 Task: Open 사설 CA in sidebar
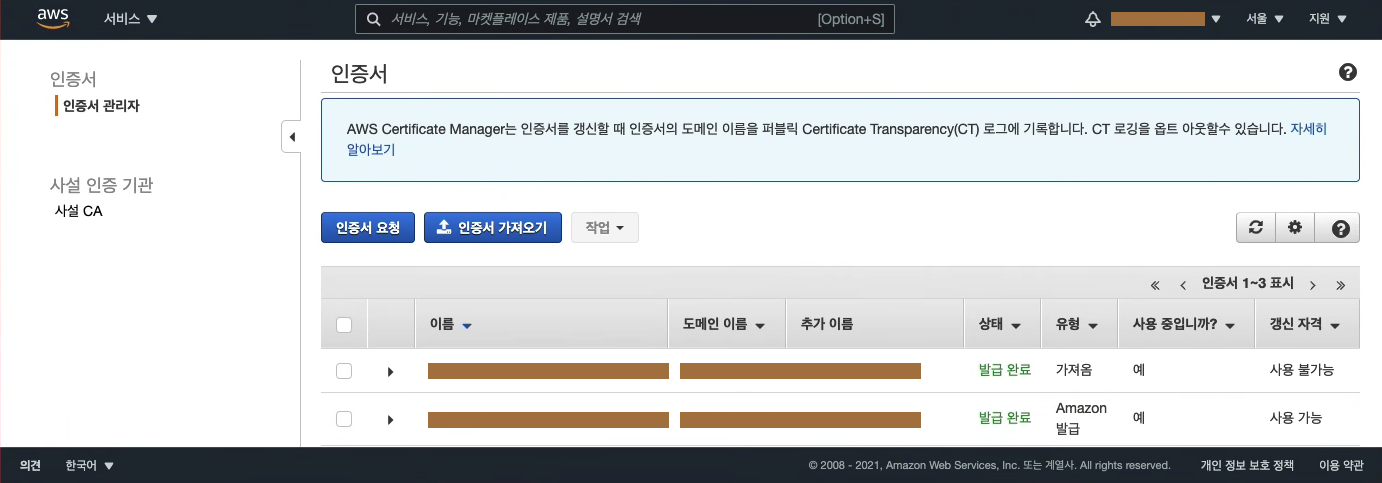(79, 212)
